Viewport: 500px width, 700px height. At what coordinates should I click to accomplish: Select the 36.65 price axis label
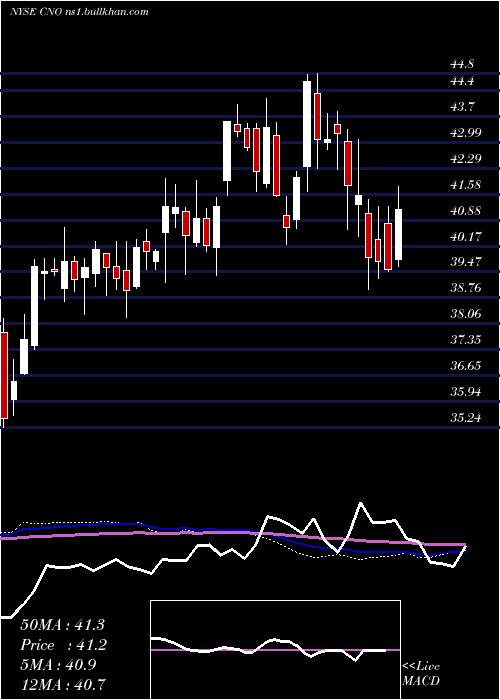tap(466, 366)
